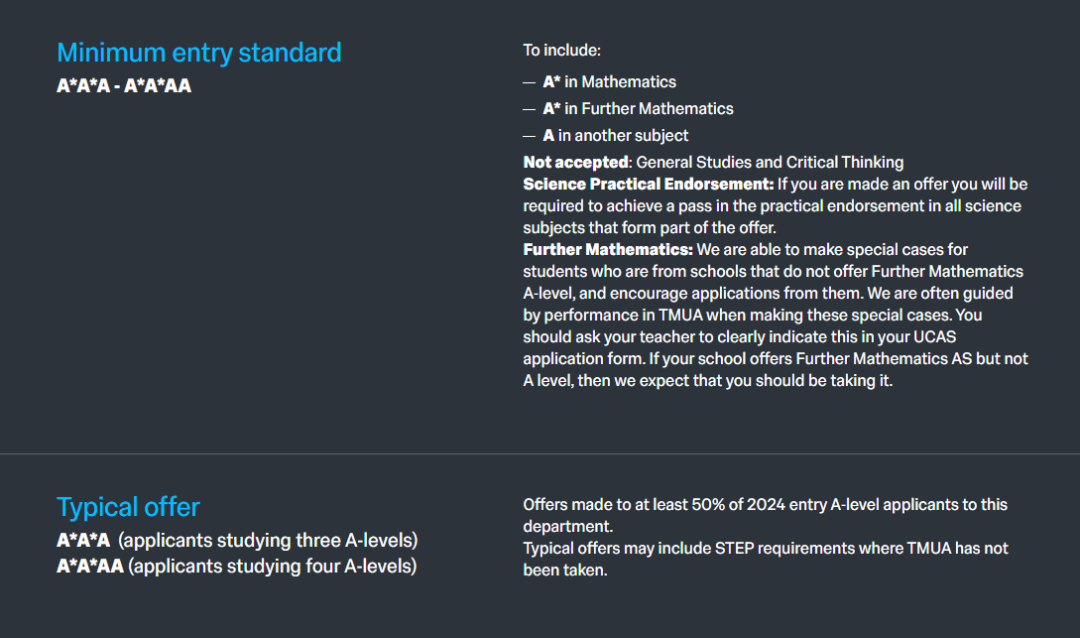The width and height of the screenshot is (1080, 638).
Task: Click the "A level, then we expect" closing line
Action: (707, 381)
